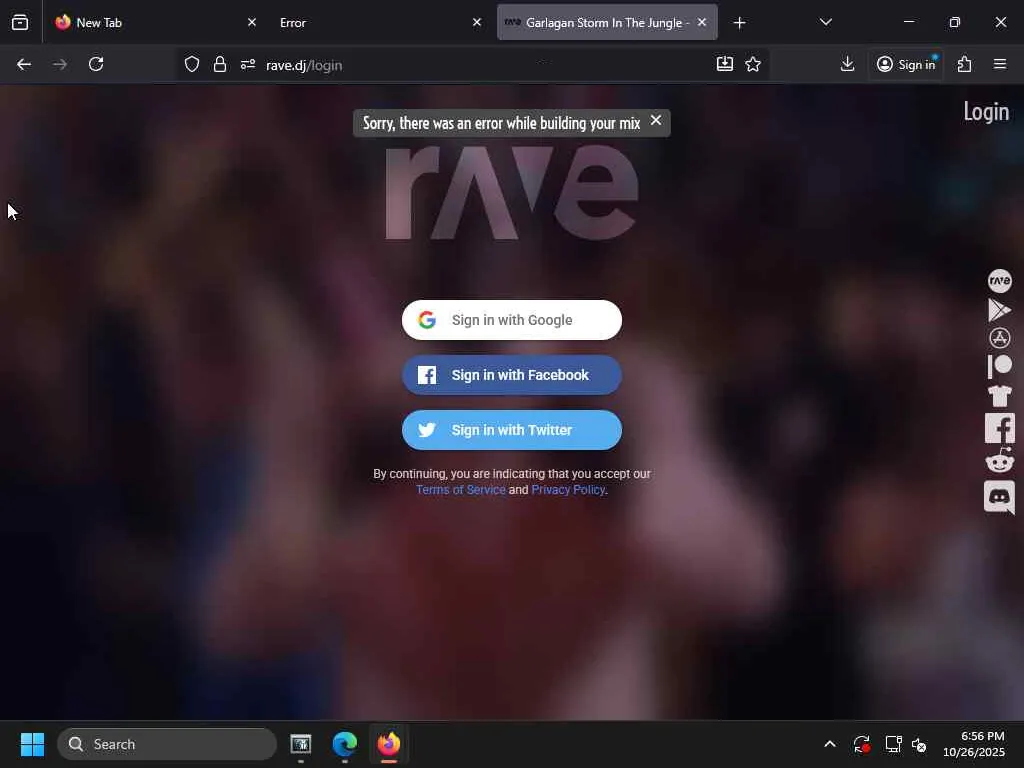
Task: Close the Error tab
Action: click(x=477, y=22)
